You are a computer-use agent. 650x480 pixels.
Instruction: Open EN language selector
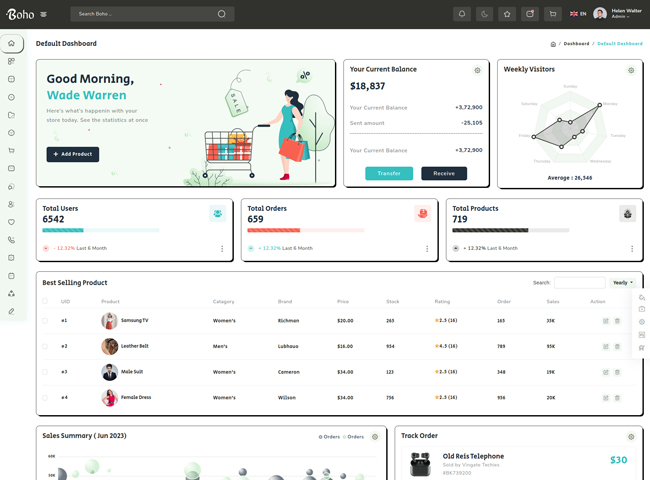(x=578, y=14)
